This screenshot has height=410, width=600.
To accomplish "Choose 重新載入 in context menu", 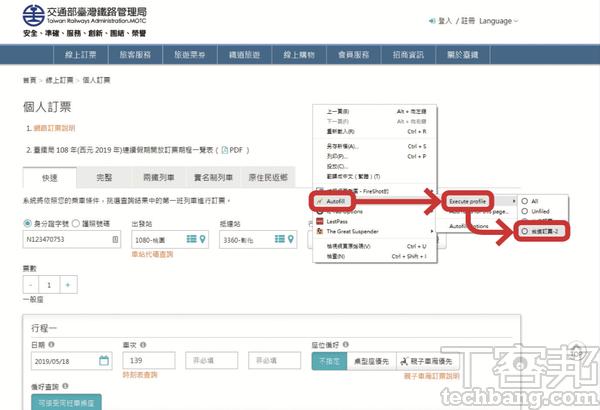I will [x=375, y=131].
